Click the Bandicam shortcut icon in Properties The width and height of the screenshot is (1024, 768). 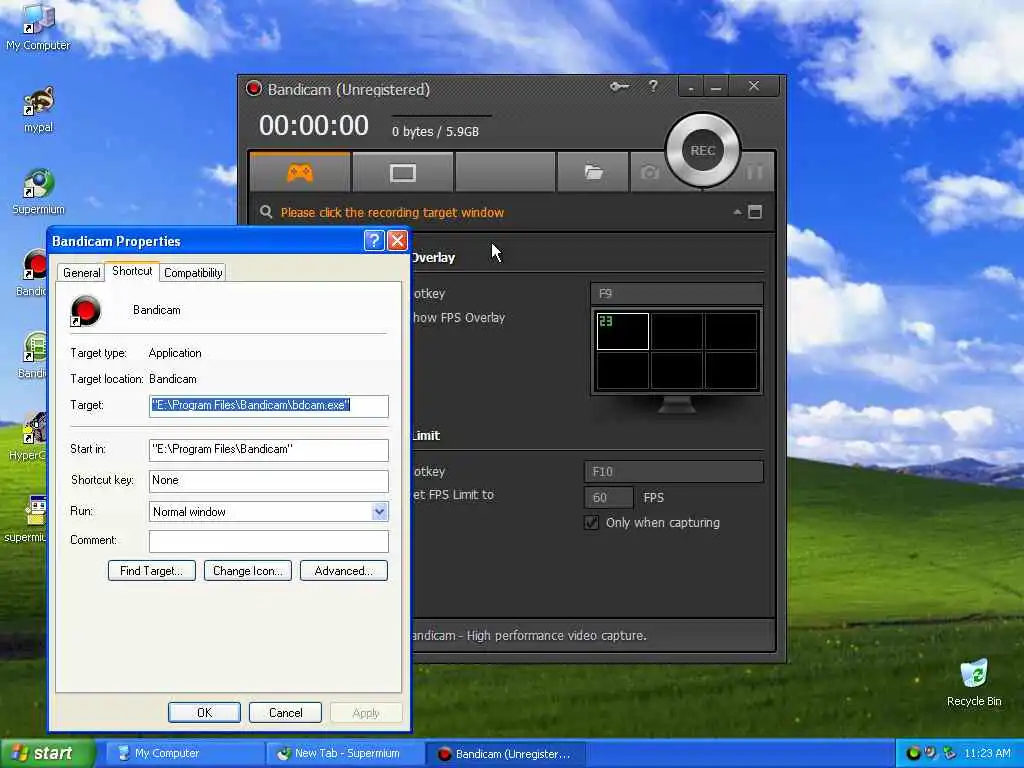pyautogui.click(x=86, y=311)
